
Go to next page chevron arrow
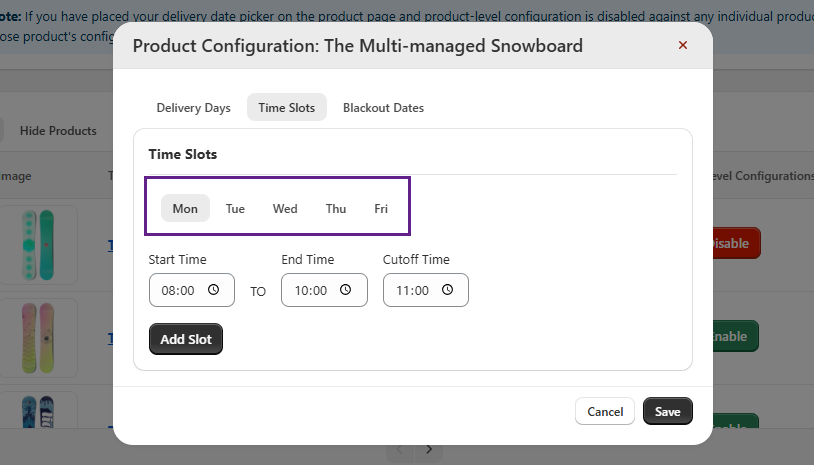[x=428, y=449]
